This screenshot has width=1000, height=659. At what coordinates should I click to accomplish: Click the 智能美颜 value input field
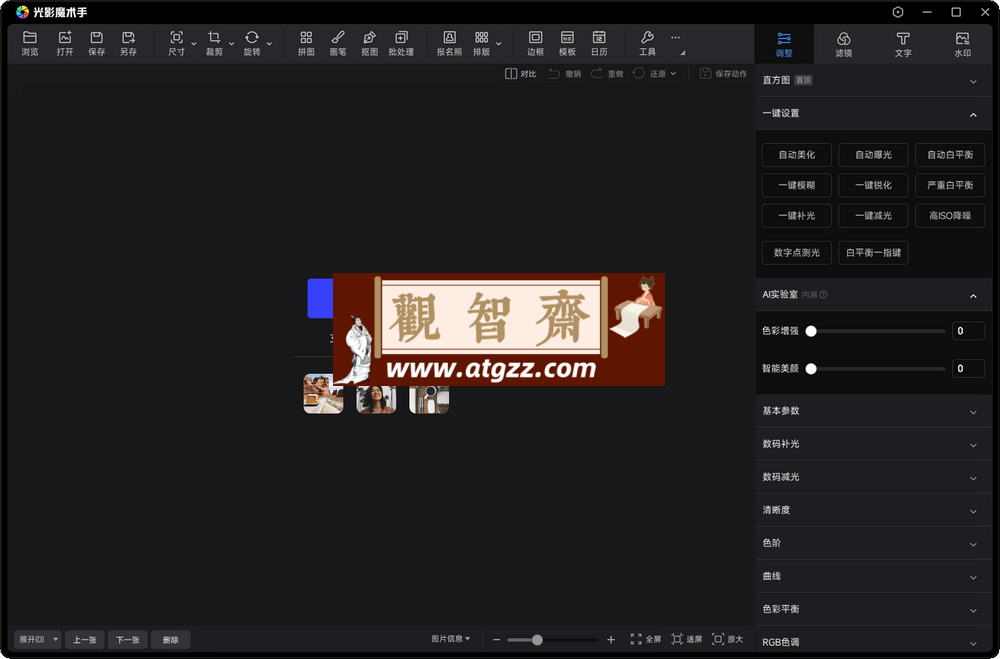(x=968, y=369)
